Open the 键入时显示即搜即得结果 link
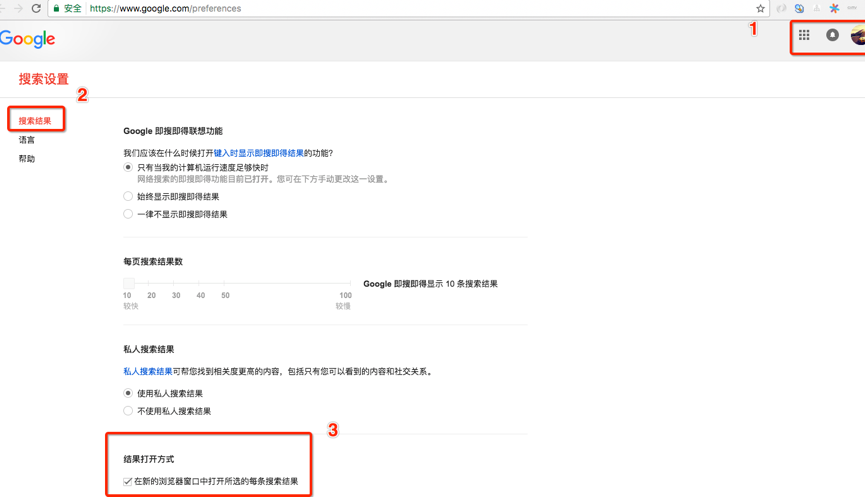This screenshot has height=497, width=865. (x=259, y=153)
